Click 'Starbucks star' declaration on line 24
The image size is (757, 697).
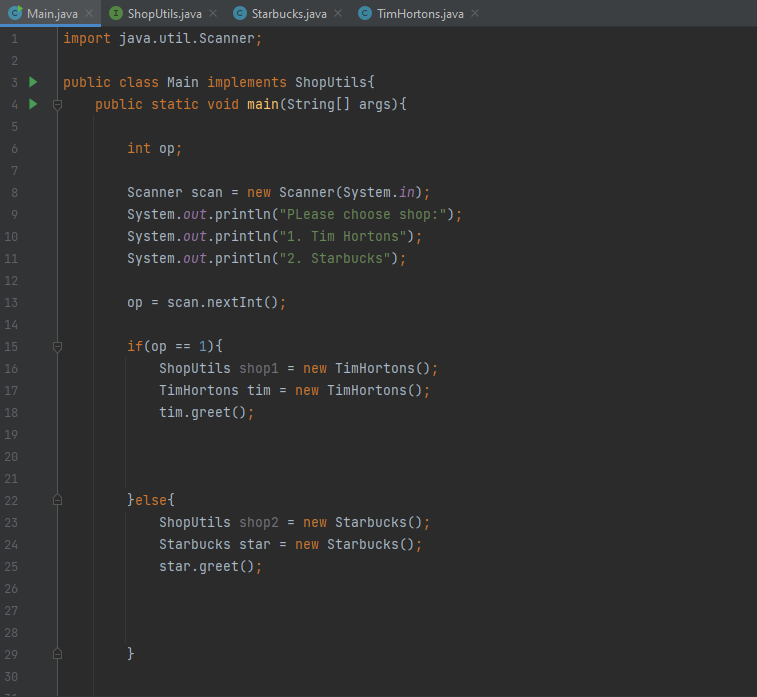coord(215,544)
